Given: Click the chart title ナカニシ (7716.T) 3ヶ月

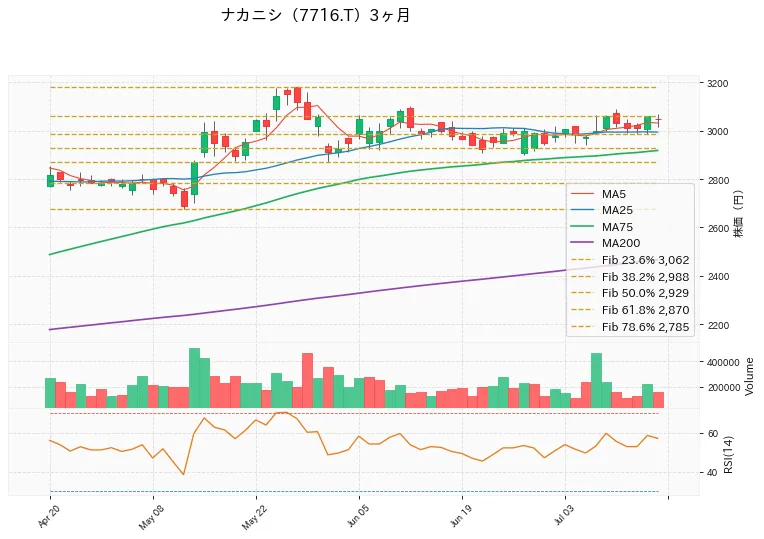Looking at the screenshot, I should pyautogui.click(x=316, y=15).
